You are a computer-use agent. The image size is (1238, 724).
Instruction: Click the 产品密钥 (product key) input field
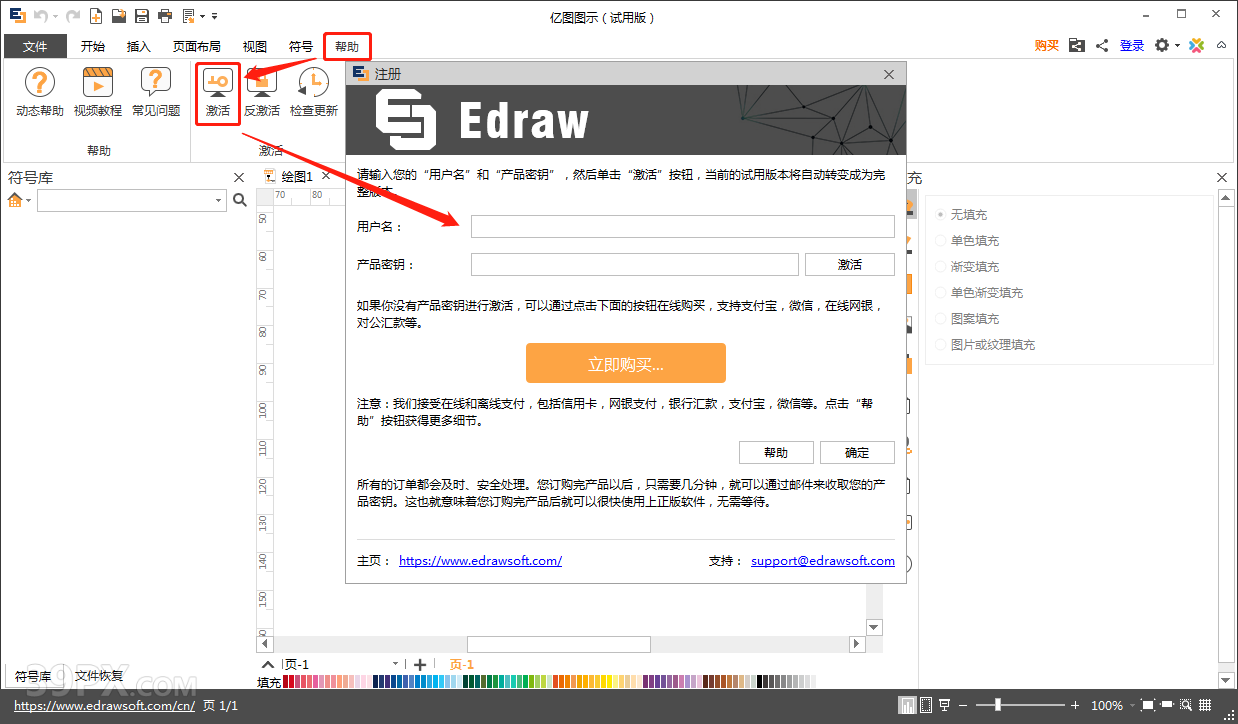tap(635, 265)
